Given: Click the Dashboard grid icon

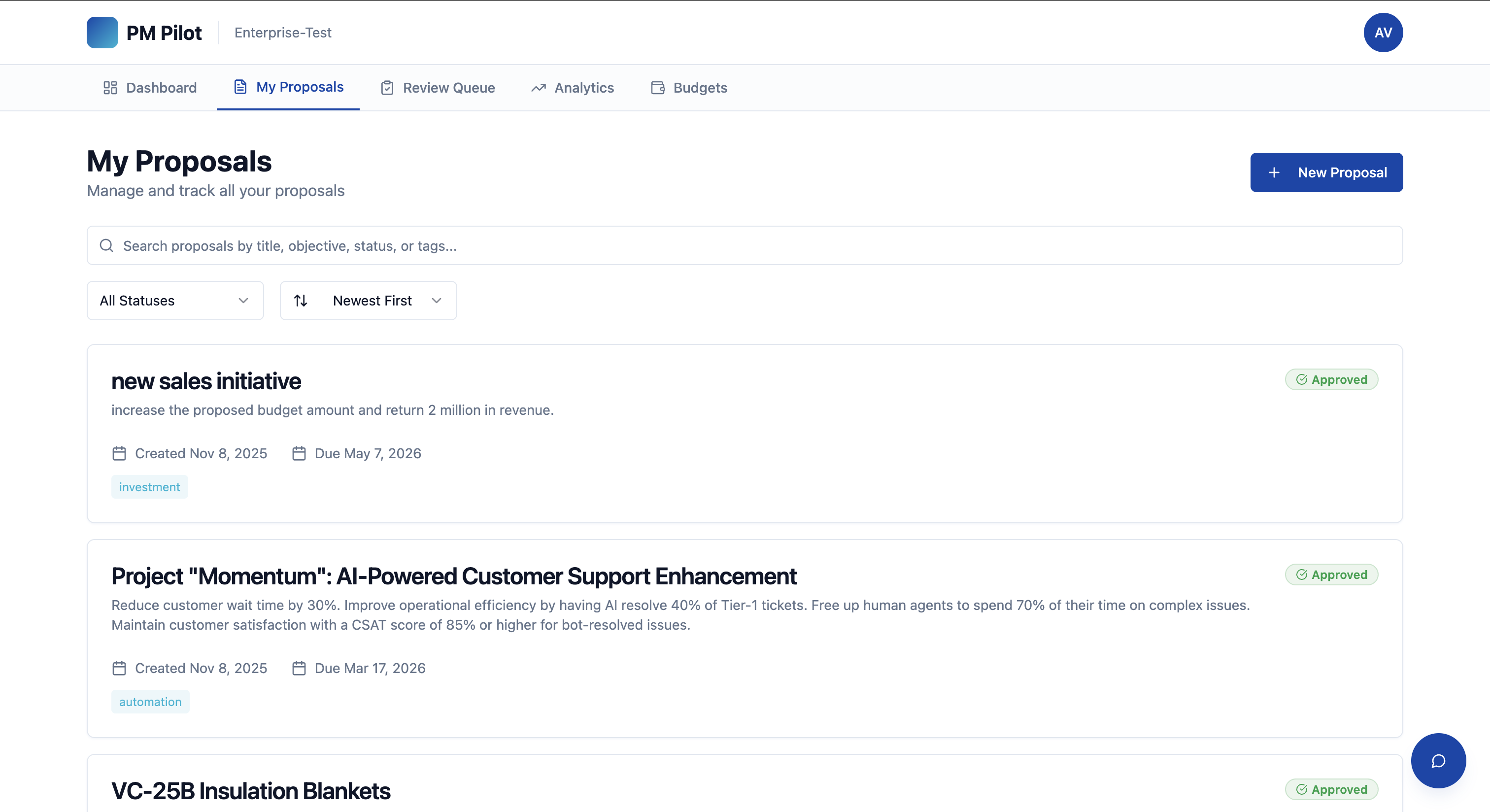Looking at the screenshot, I should click(x=110, y=88).
